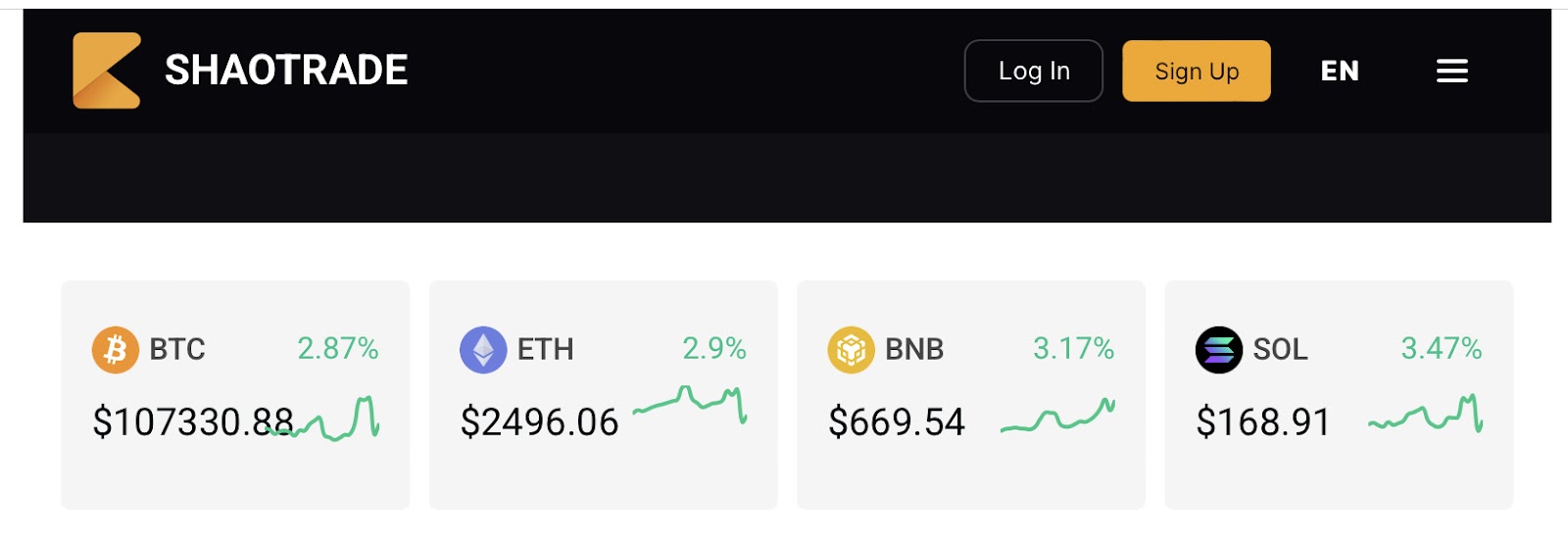This screenshot has height=548, width=1568.
Task: Click the BTC 2.87% change value
Action: 338,348
